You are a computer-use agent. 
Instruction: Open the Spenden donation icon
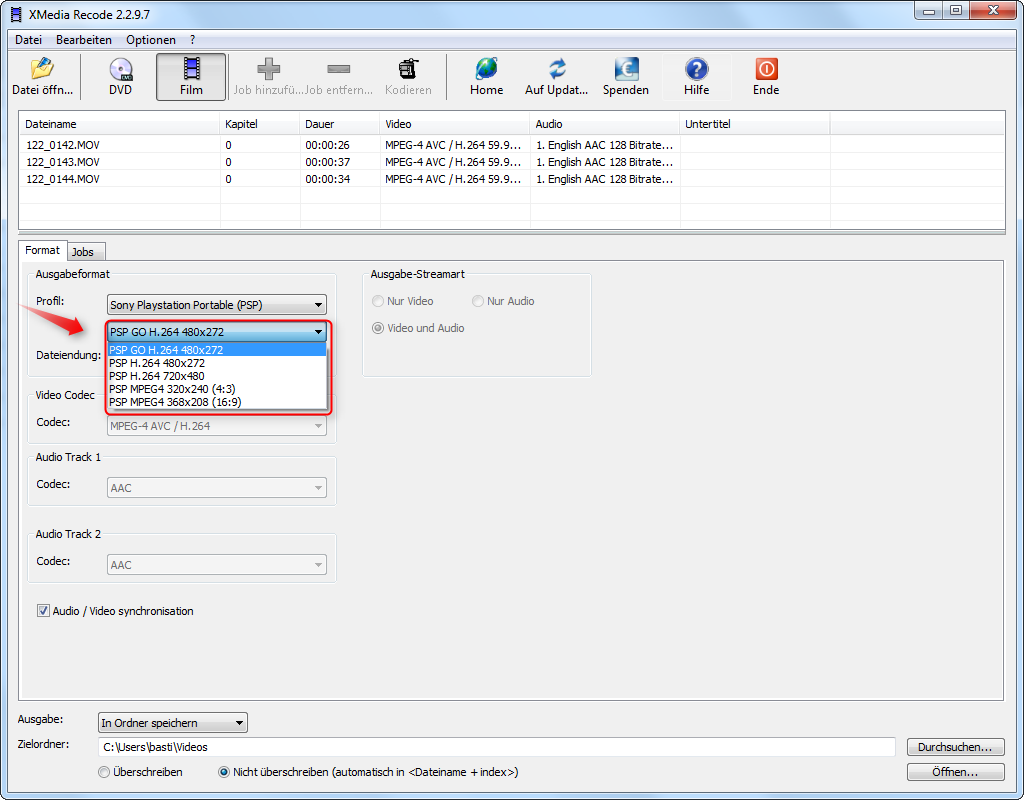[x=625, y=70]
